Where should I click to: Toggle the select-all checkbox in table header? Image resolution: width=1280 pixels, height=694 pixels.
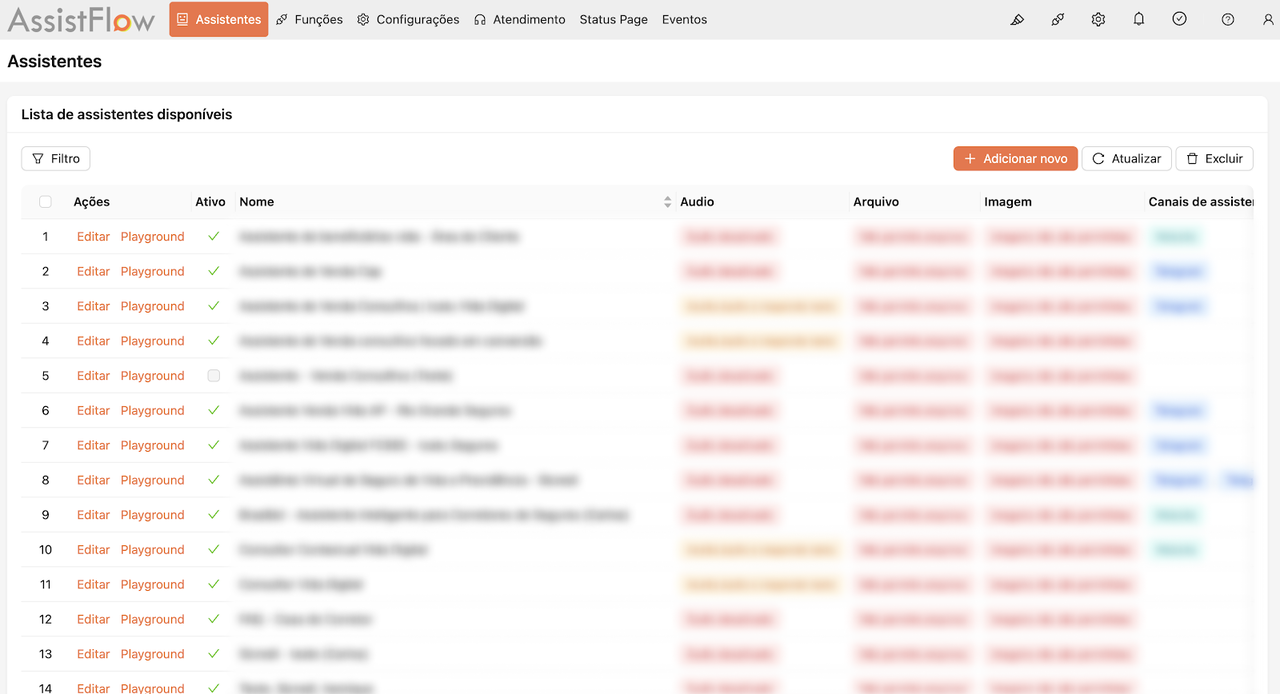click(x=45, y=202)
